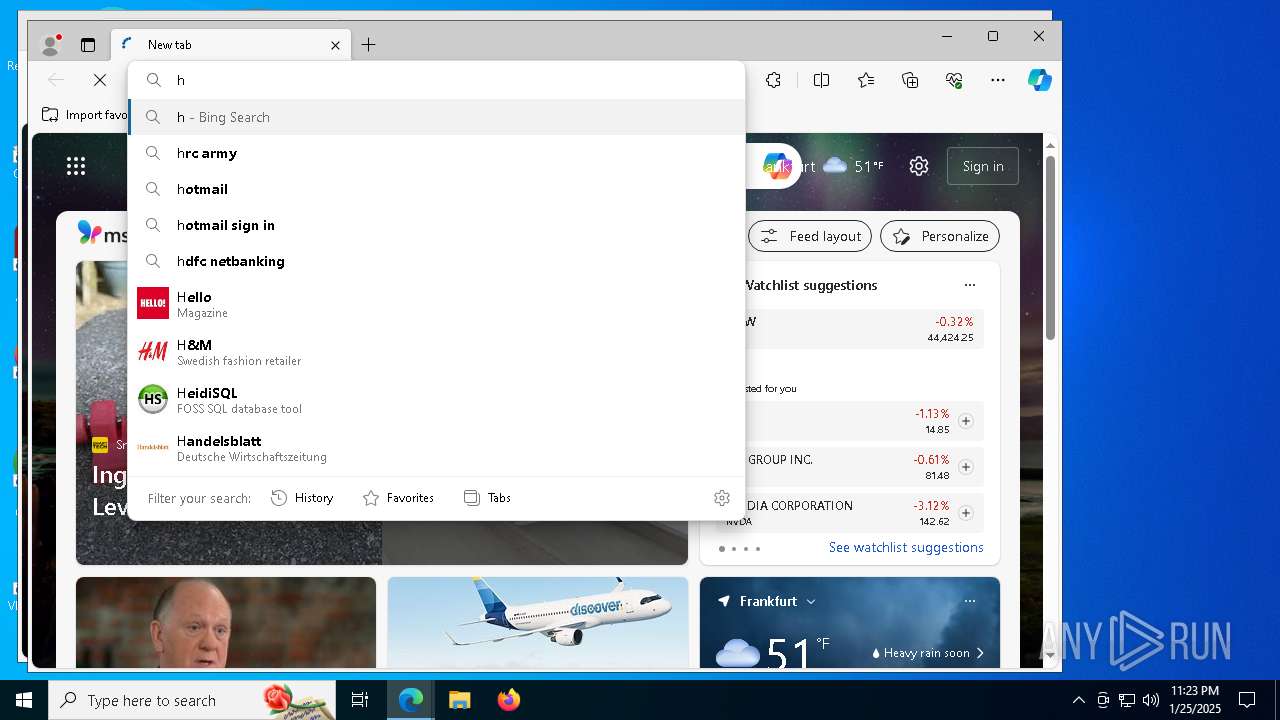Filter search by Tabs

(x=487, y=498)
